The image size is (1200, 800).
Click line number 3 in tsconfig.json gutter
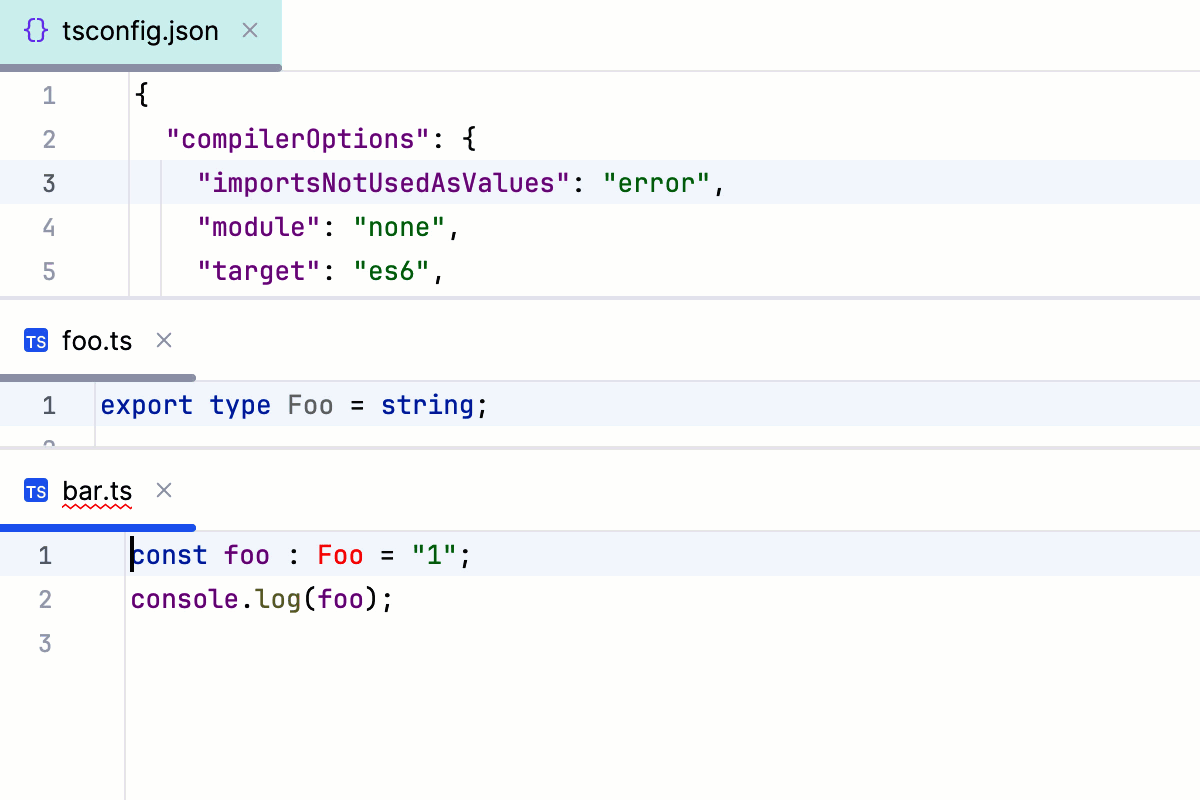point(48,183)
